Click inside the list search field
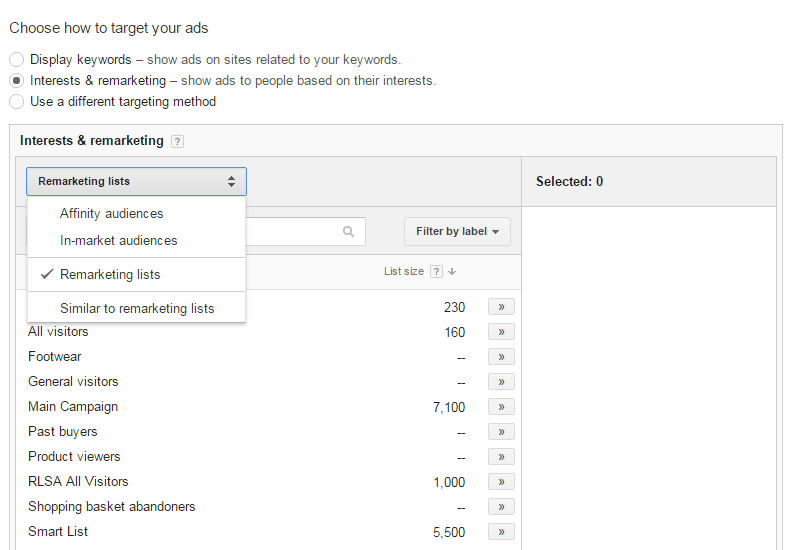Screen dimensions: 789x550 [295, 232]
